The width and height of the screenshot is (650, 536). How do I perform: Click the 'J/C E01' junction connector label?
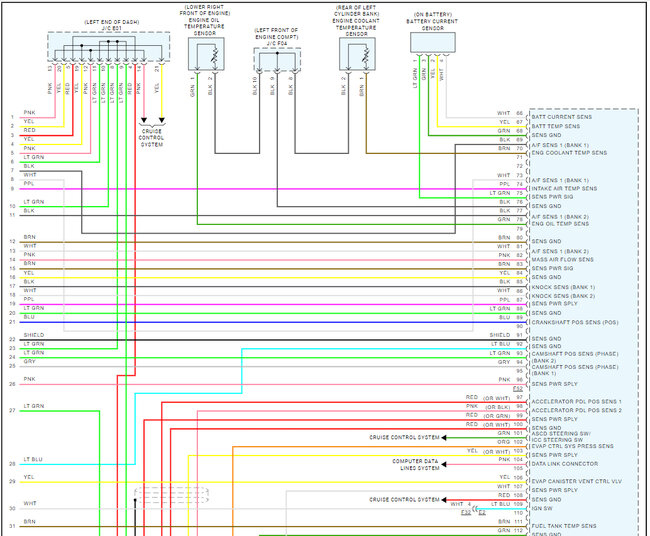coord(112,29)
